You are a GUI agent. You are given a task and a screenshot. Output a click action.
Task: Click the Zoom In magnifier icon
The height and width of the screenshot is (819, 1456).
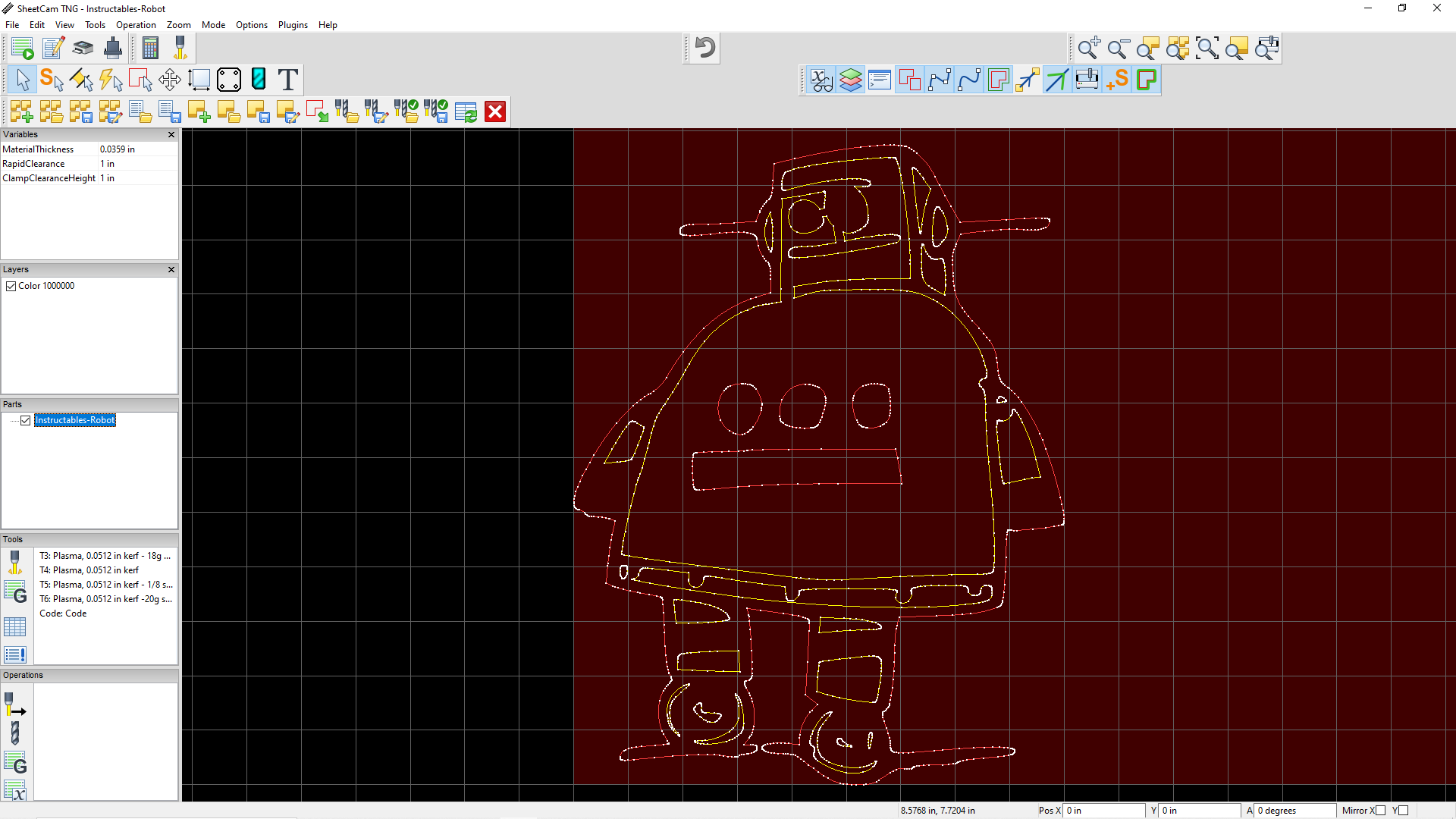(1088, 48)
